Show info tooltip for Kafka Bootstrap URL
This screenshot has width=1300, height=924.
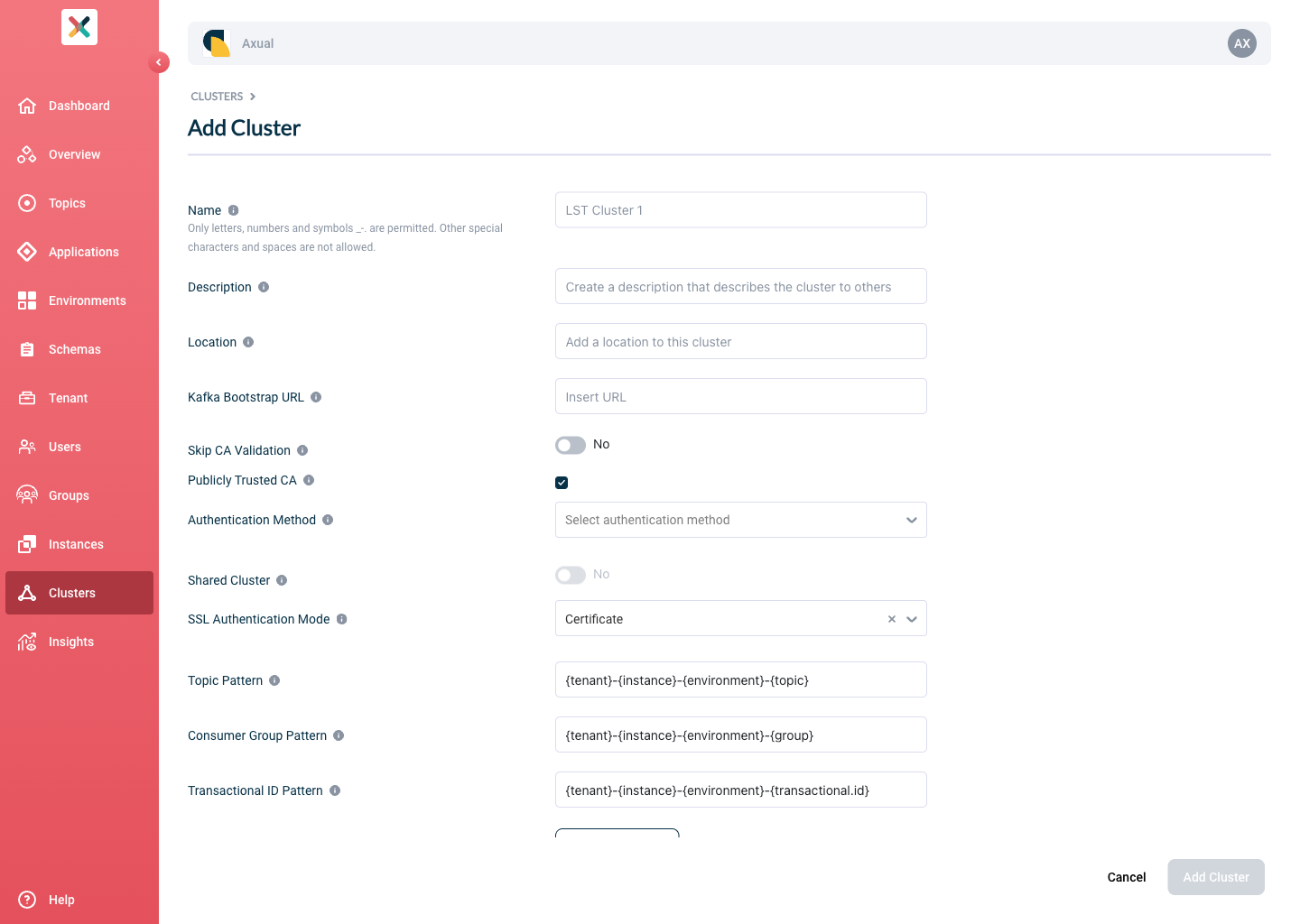point(316,397)
